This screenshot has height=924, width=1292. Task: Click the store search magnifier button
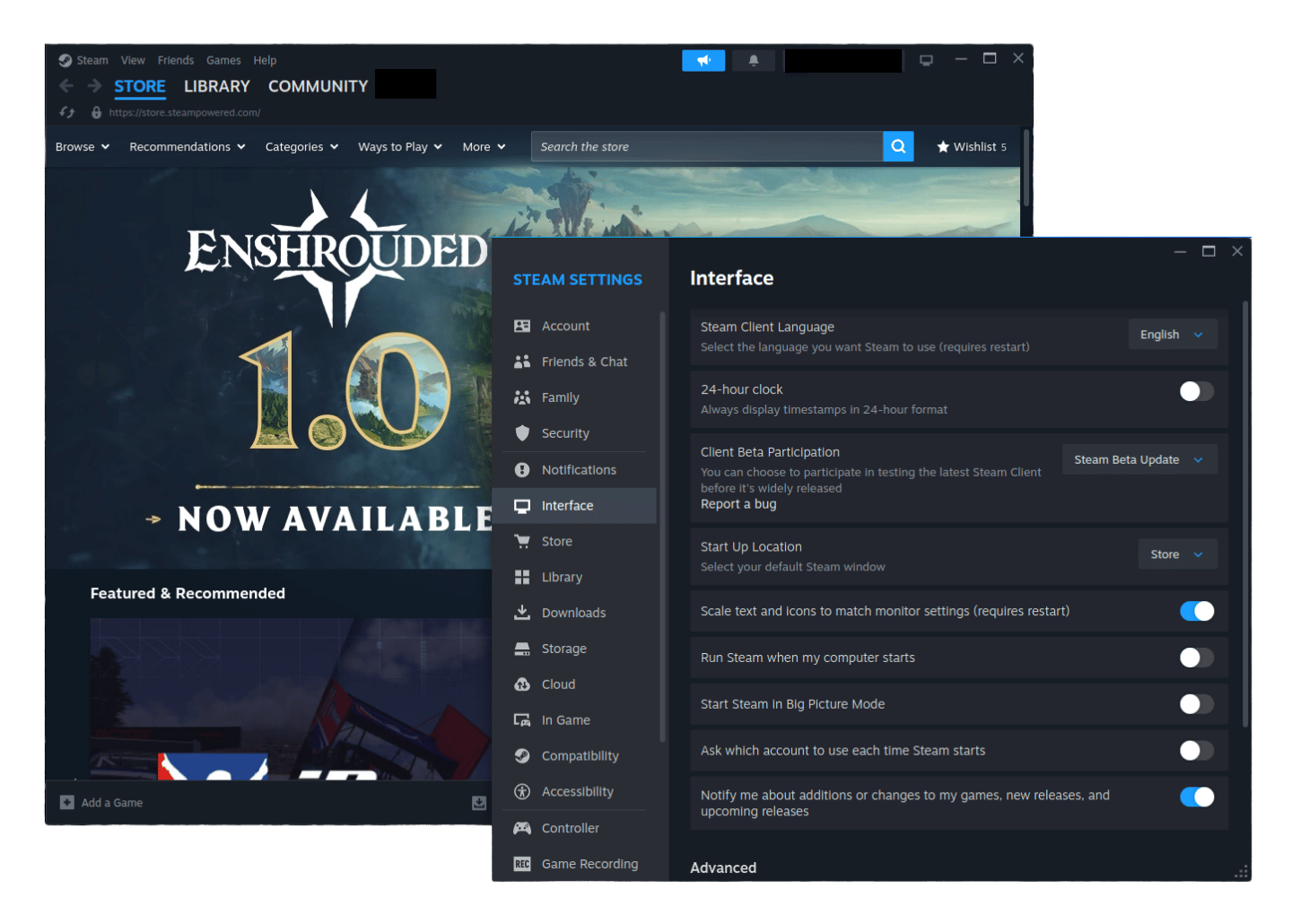click(x=898, y=146)
